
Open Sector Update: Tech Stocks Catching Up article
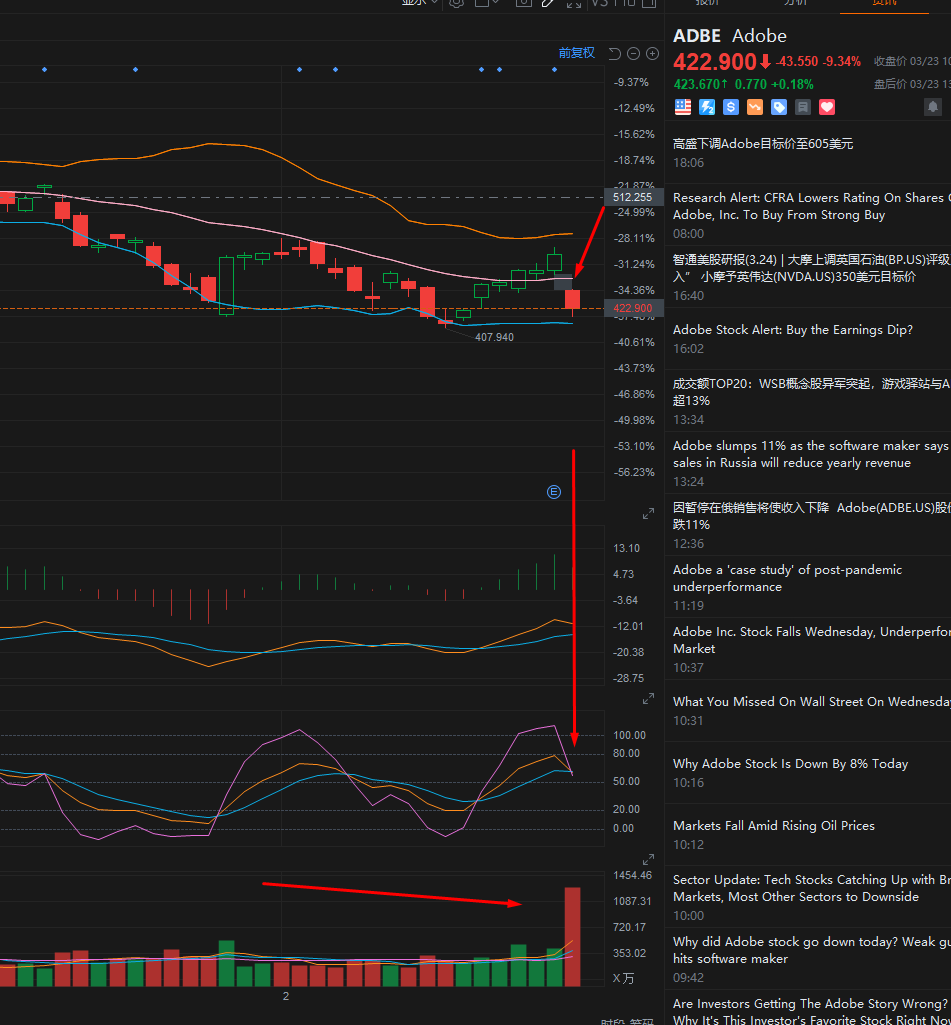[x=808, y=897]
